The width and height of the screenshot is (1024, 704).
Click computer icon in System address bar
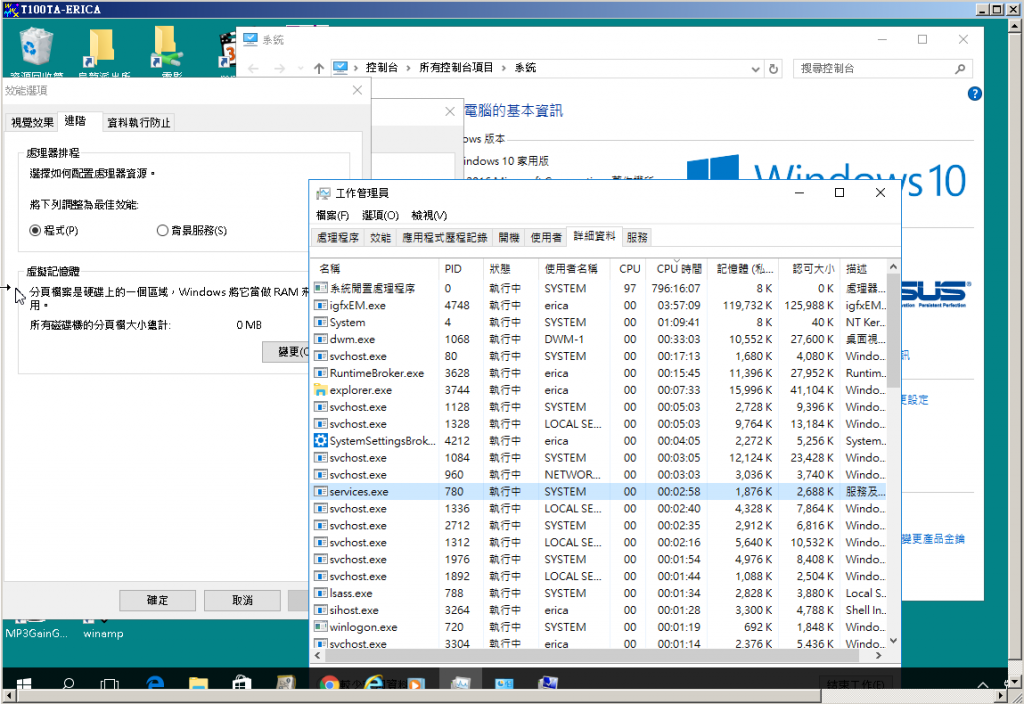340,68
